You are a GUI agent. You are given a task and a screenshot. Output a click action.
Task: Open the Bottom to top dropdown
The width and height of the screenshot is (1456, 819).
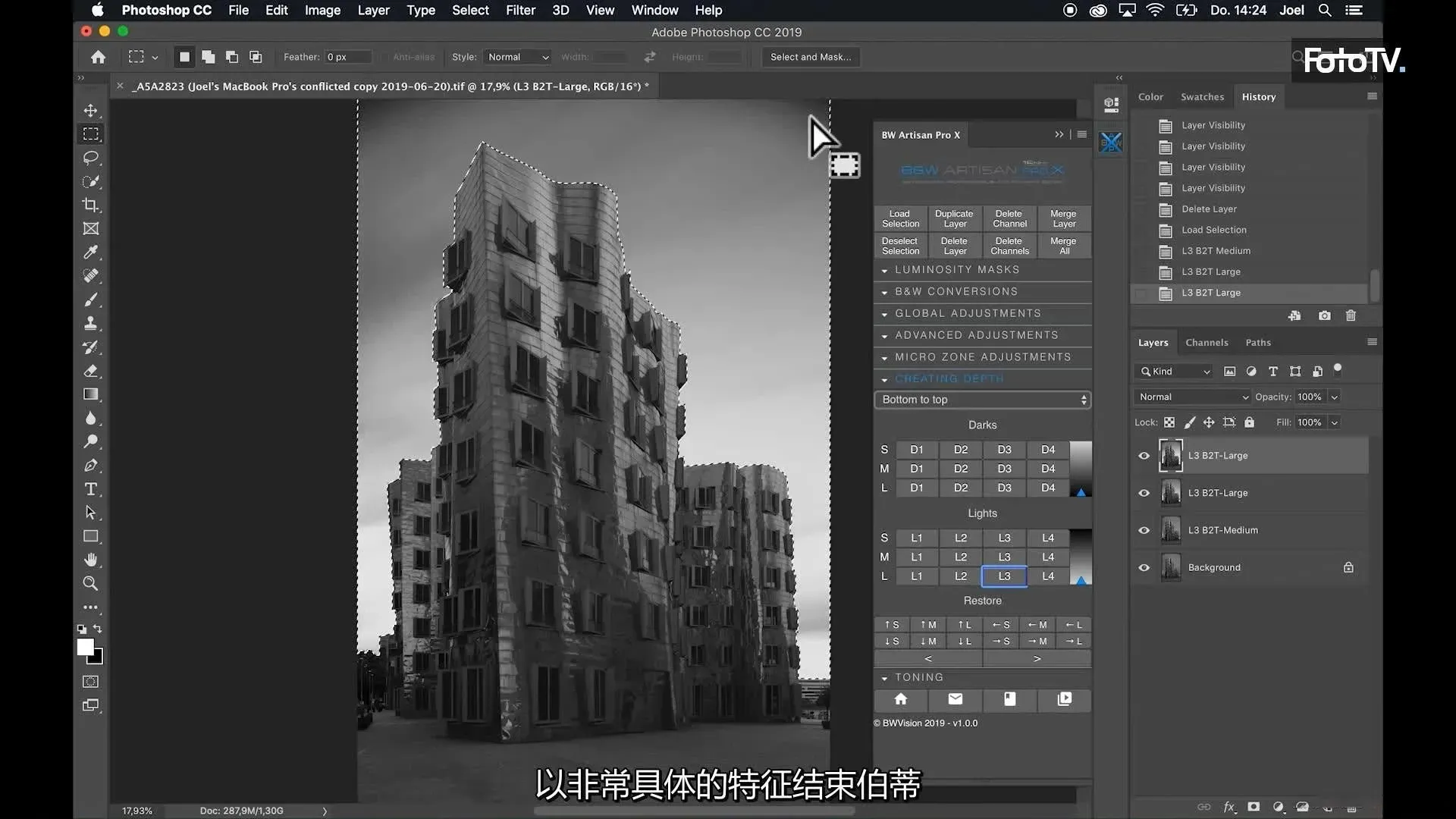(982, 400)
